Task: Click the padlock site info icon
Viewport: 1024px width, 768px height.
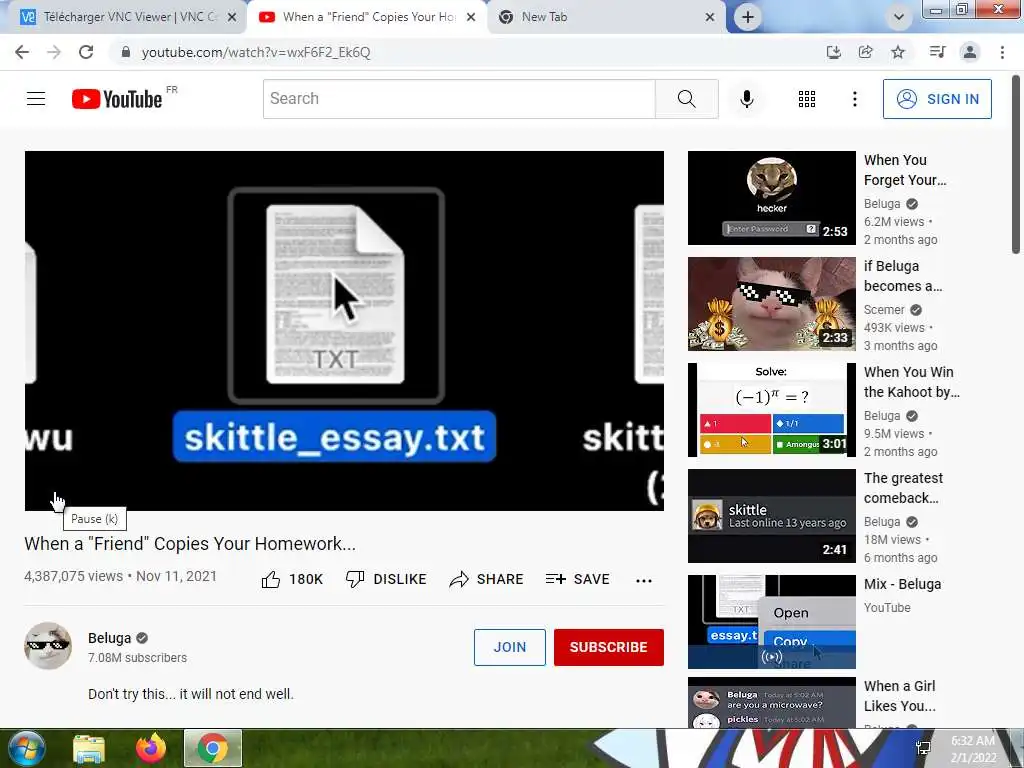Action: point(126,52)
